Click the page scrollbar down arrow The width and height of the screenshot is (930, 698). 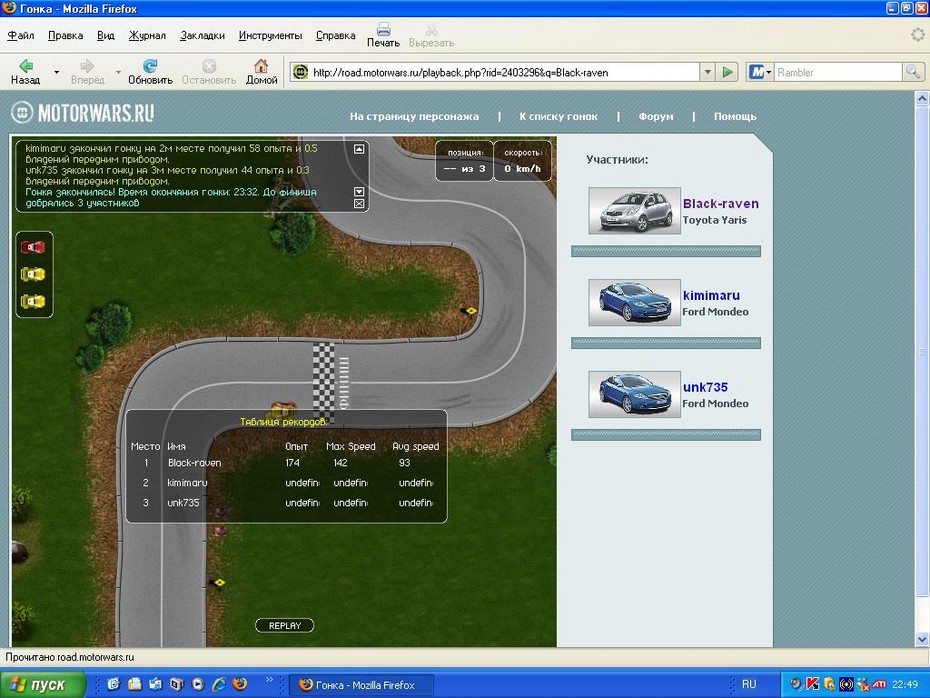922,639
